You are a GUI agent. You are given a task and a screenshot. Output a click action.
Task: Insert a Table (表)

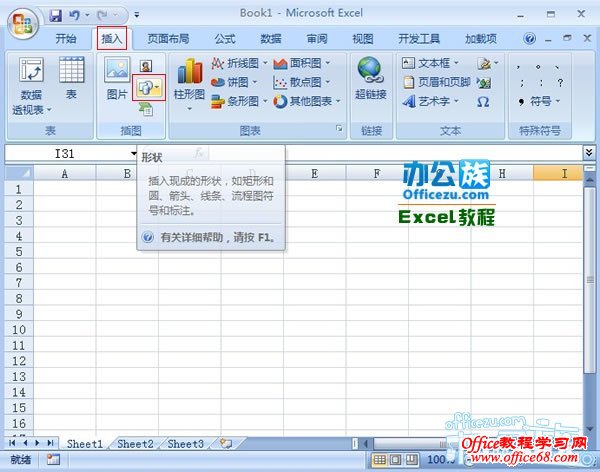point(72,78)
